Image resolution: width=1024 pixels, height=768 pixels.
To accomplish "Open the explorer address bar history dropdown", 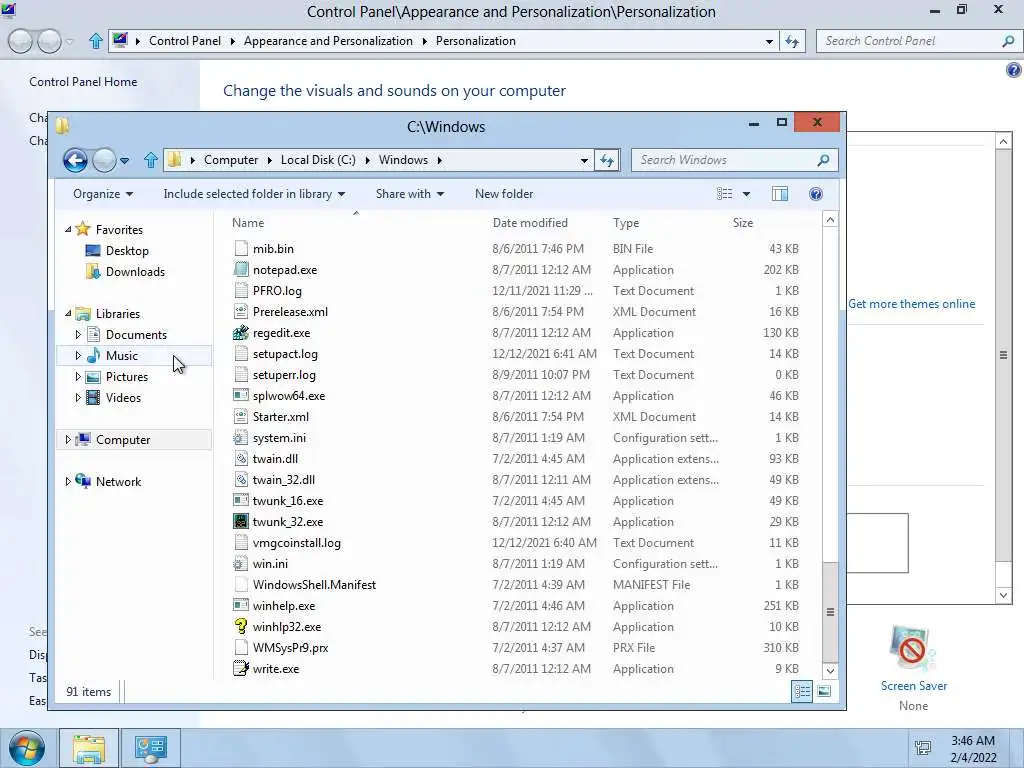I will tap(584, 160).
